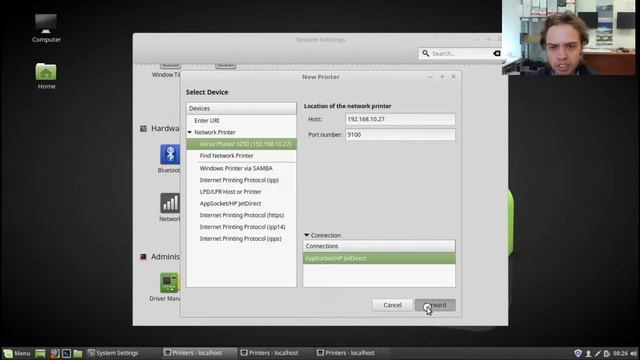Screen dimensions: 640x360
Task: Minimize the New Printer dialog
Action: pos(431,77)
